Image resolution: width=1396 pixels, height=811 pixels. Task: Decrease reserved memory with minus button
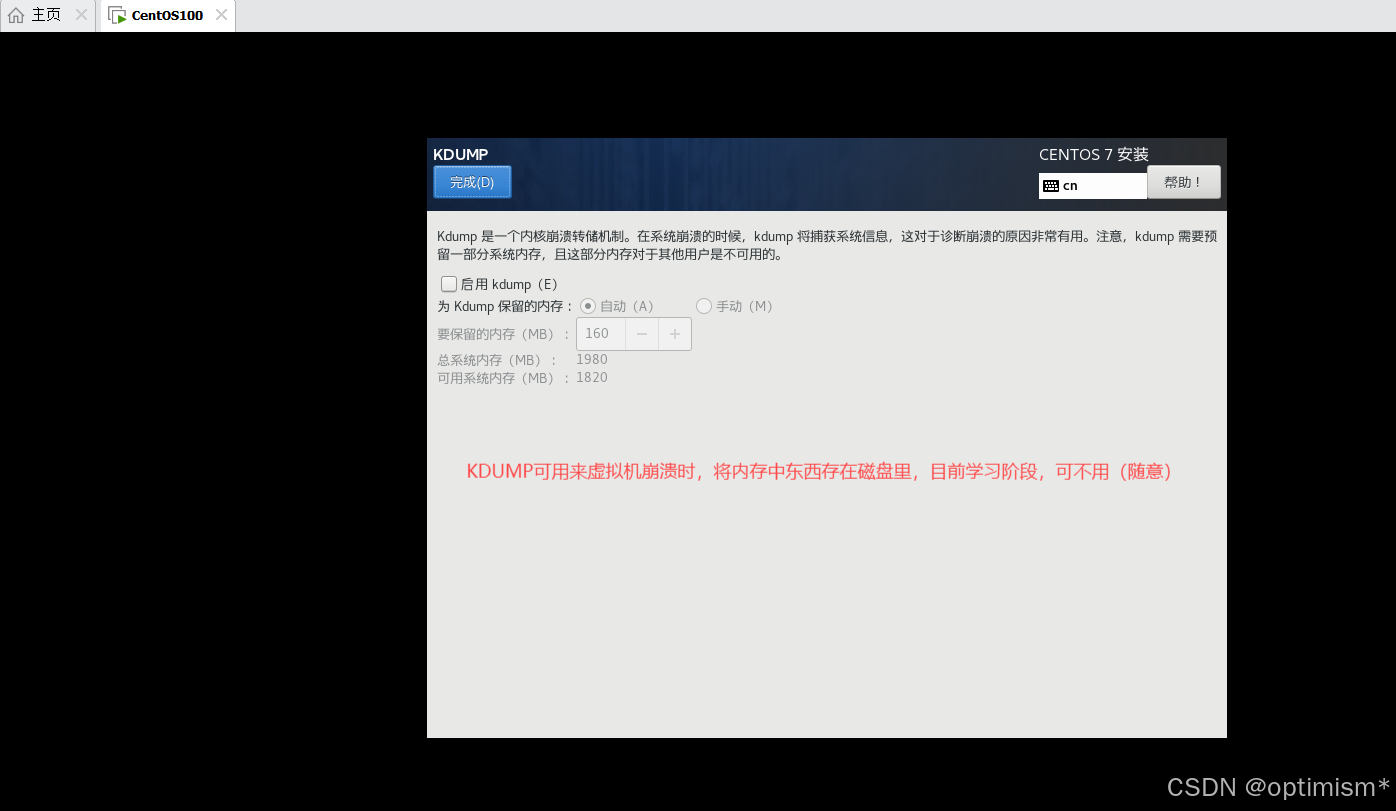[x=642, y=334]
